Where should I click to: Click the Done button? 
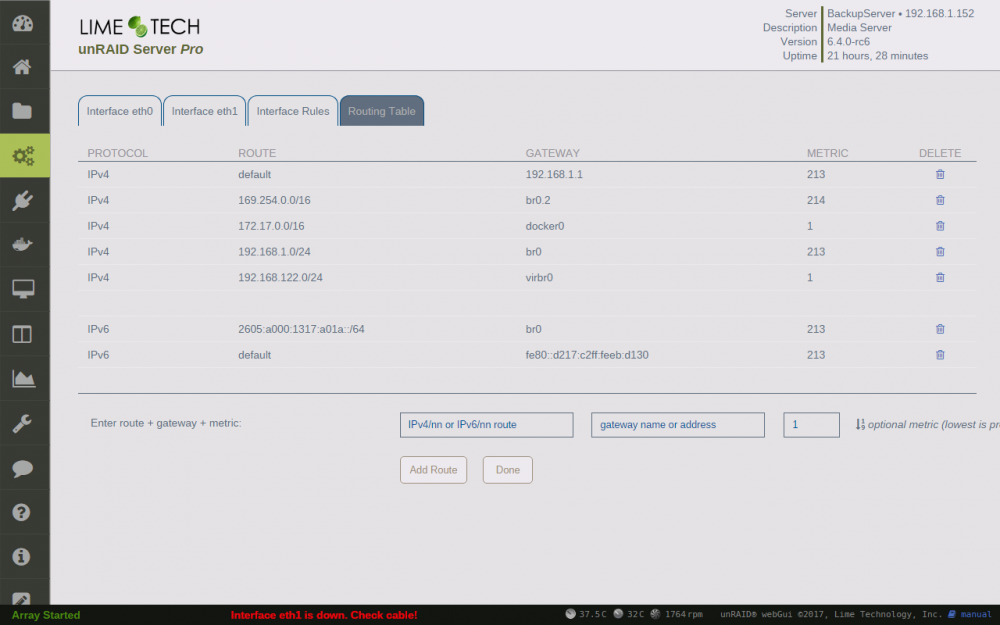pyautogui.click(x=508, y=470)
